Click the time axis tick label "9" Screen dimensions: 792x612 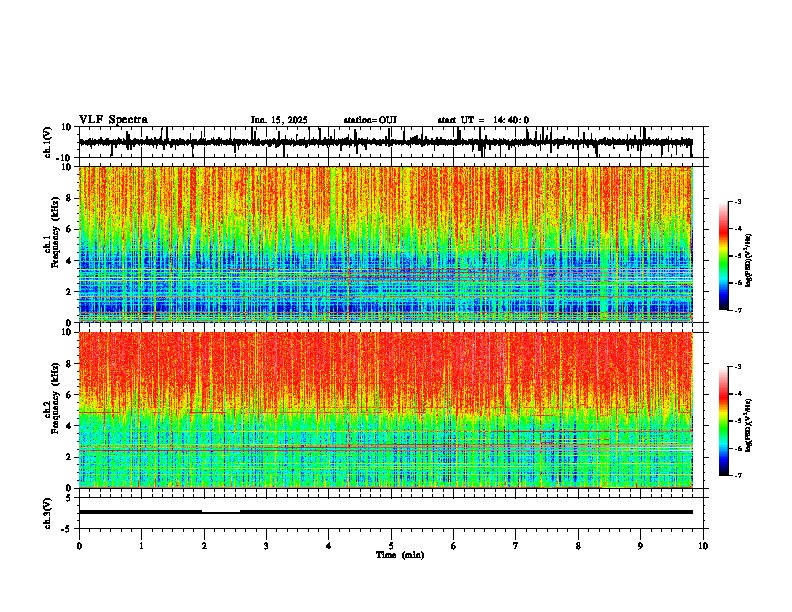[x=640, y=546]
